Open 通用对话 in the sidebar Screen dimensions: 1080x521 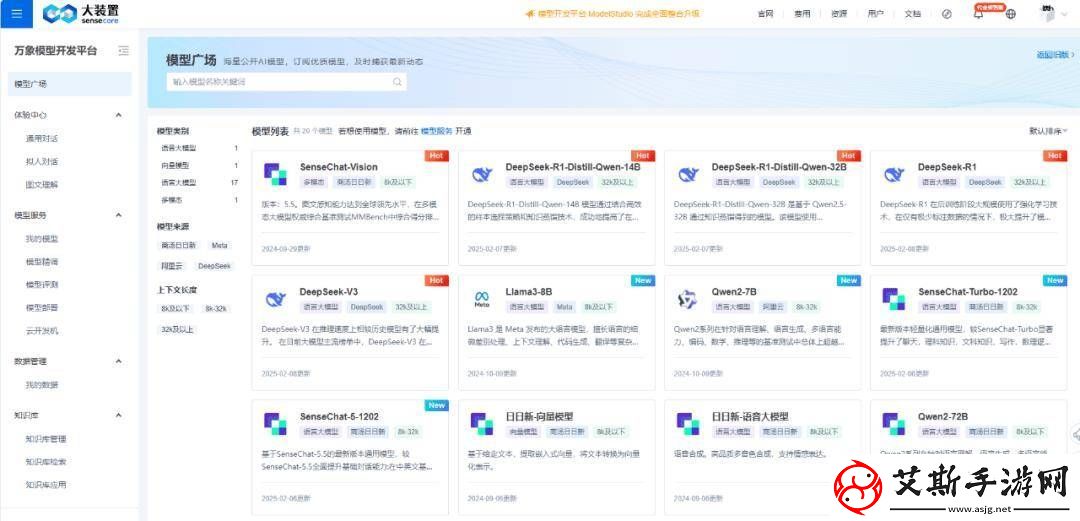pos(42,139)
